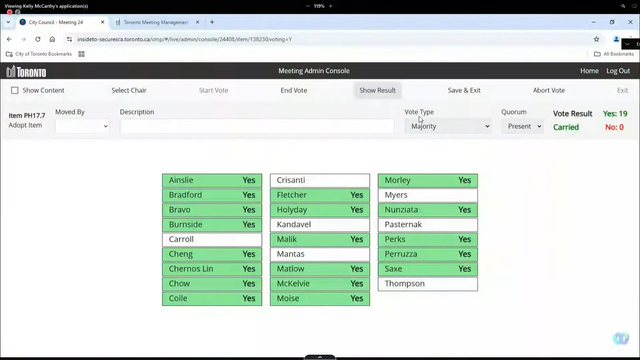Image resolution: width=640 pixels, height=360 pixels.
Task: Click the floating assistant icon at bottom right
Action: [x=621, y=338]
